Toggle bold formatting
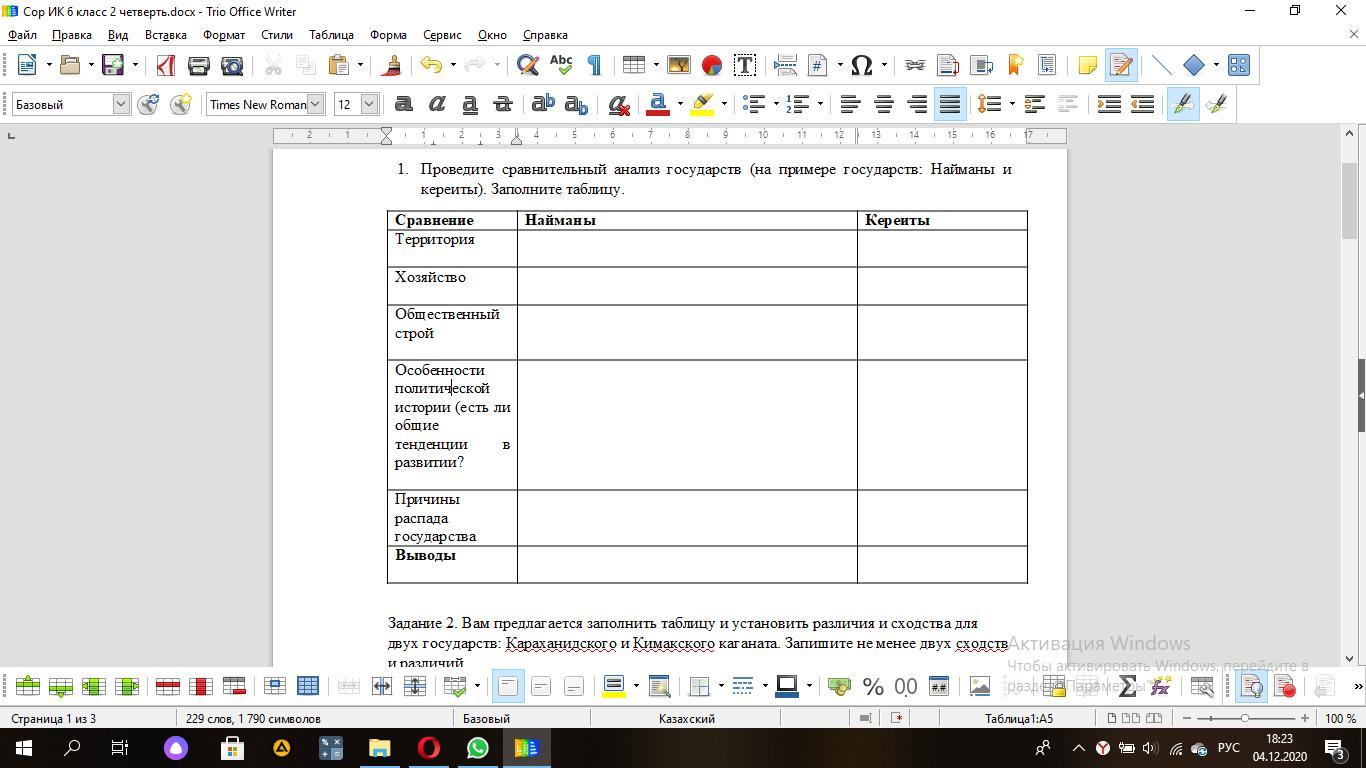 coord(404,104)
